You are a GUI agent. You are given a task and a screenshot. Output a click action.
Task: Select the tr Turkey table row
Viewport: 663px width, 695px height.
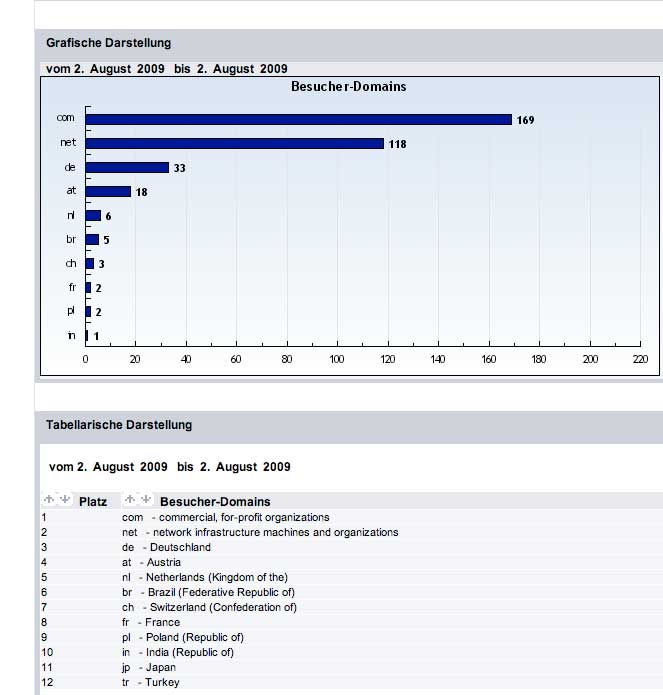tap(151, 682)
